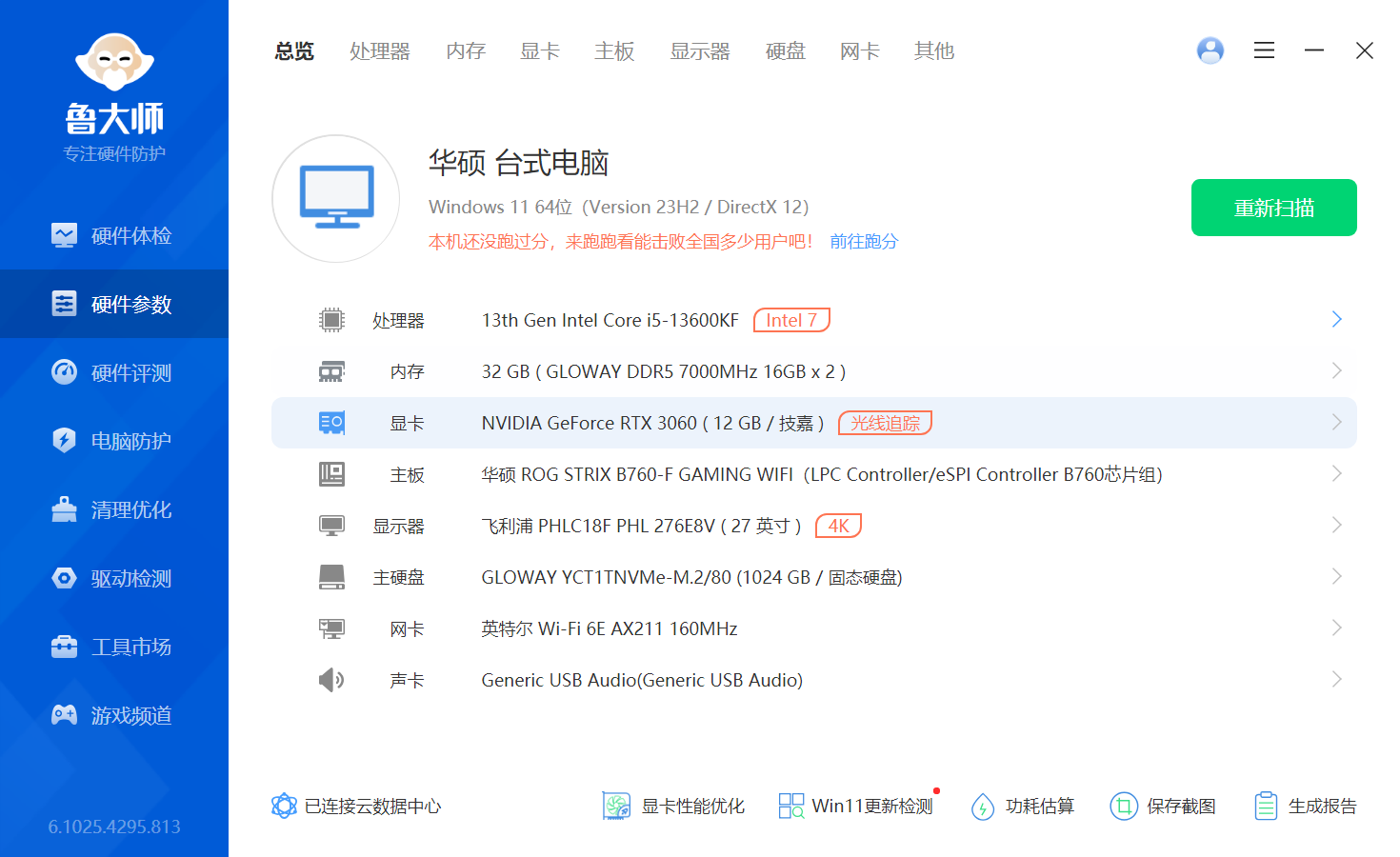Expand the 显卡 row chevron

1336,422
